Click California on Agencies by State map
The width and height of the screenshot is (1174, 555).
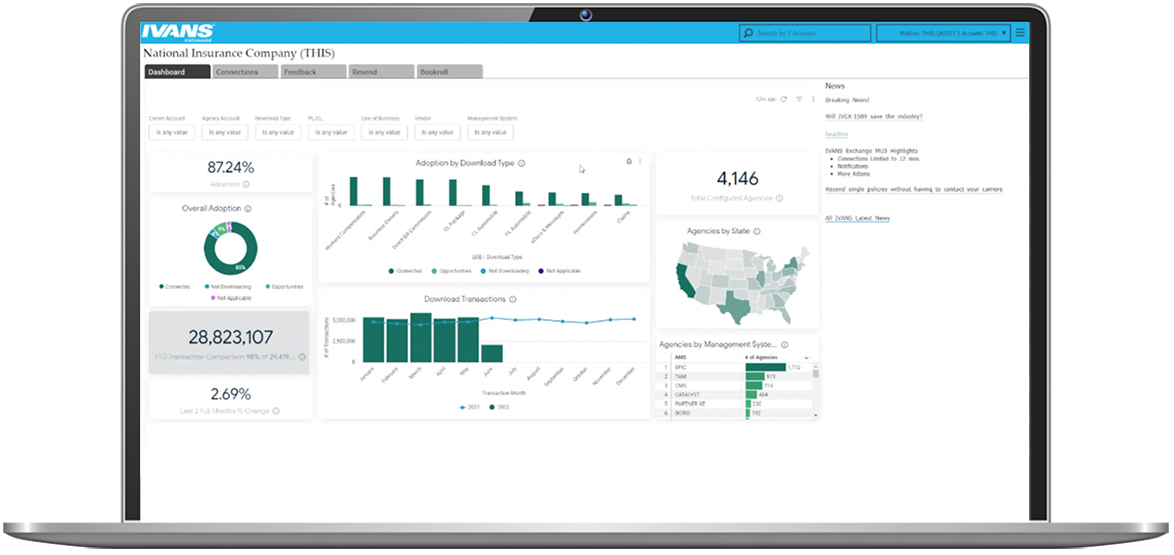[687, 282]
